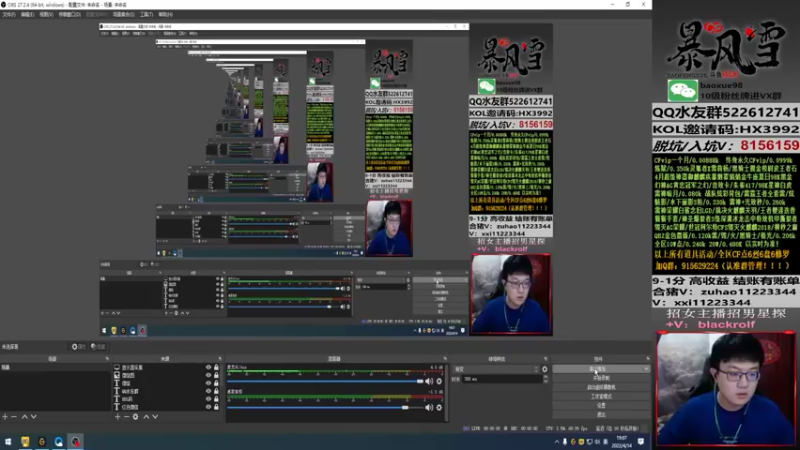800x450 pixels.
Task: Decrease transition duration stepper down arrow
Action: pos(546,381)
